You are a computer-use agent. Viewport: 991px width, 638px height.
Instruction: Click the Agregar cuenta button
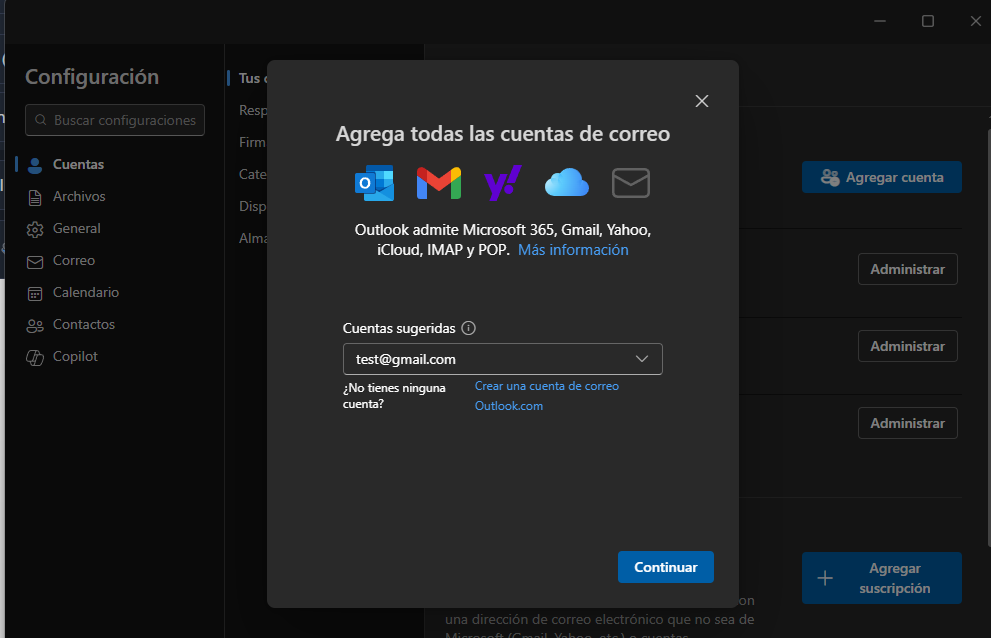point(882,178)
